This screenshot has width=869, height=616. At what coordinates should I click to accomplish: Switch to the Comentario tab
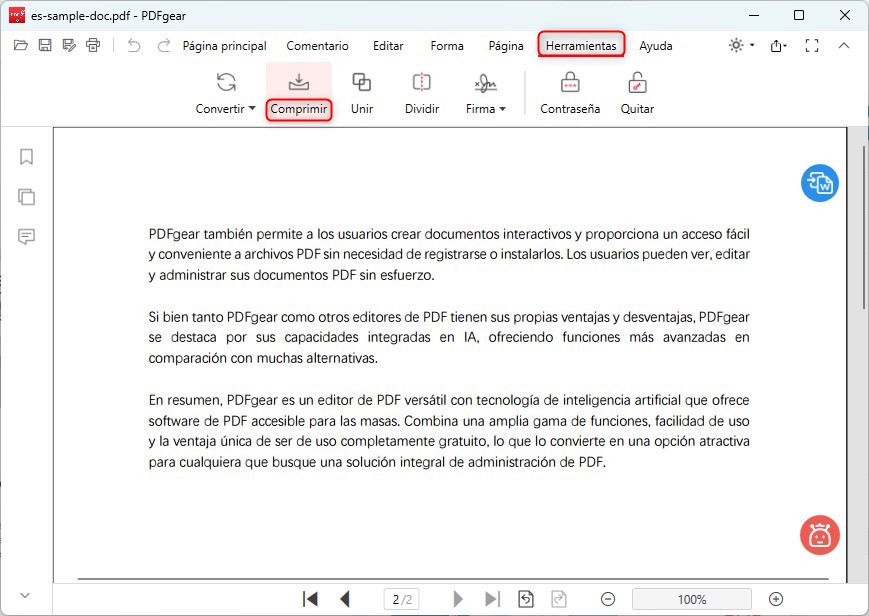318,46
